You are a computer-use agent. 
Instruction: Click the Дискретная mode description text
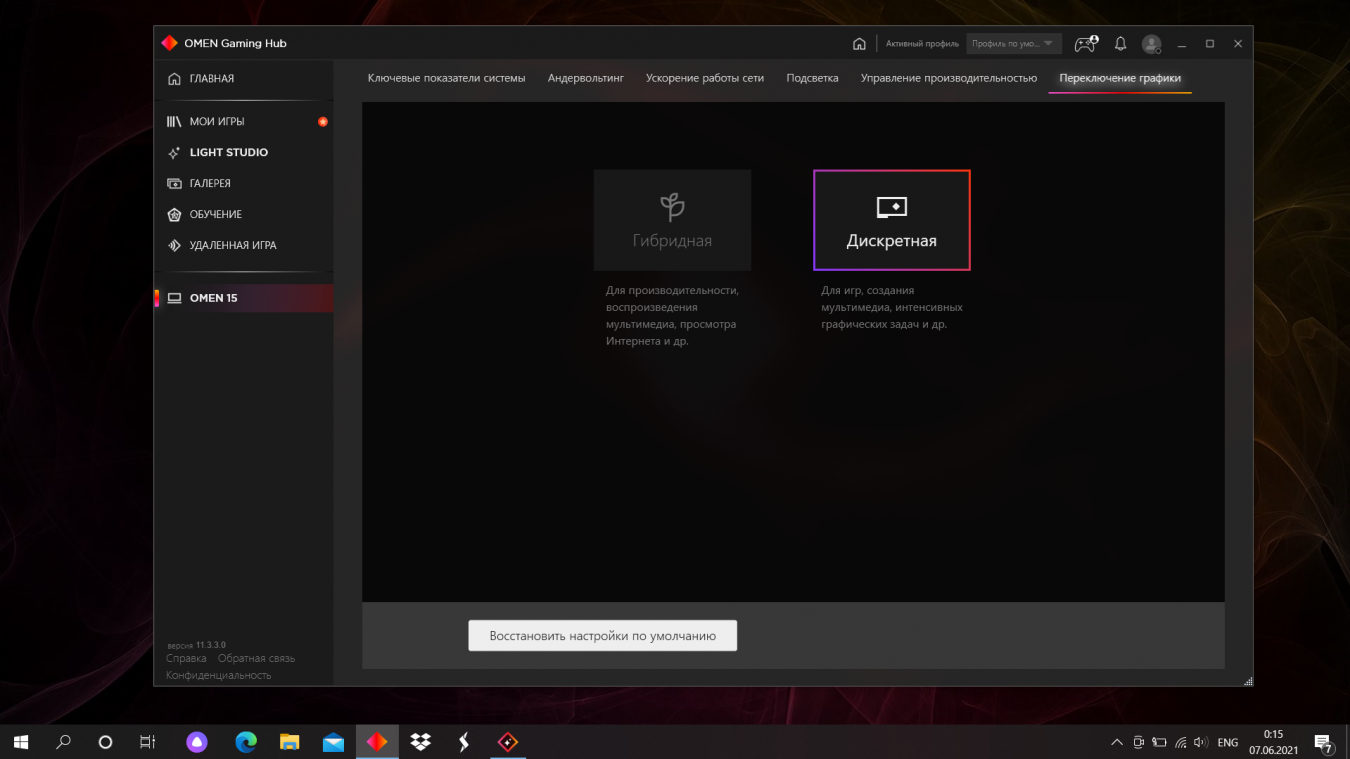tap(892, 308)
